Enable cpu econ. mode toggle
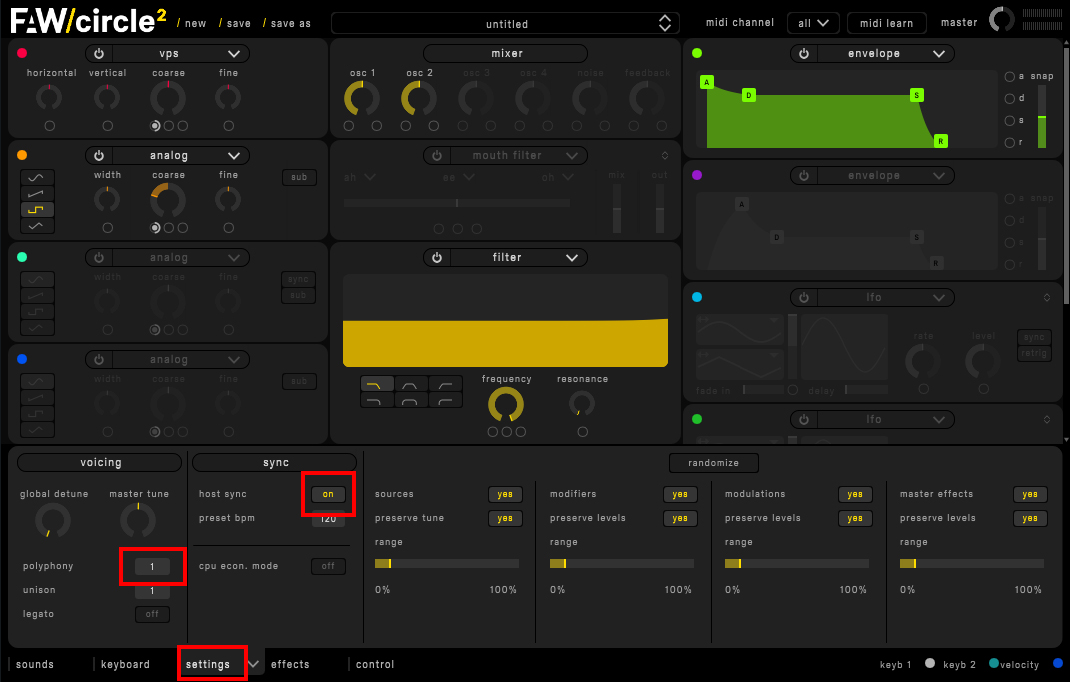 point(328,566)
